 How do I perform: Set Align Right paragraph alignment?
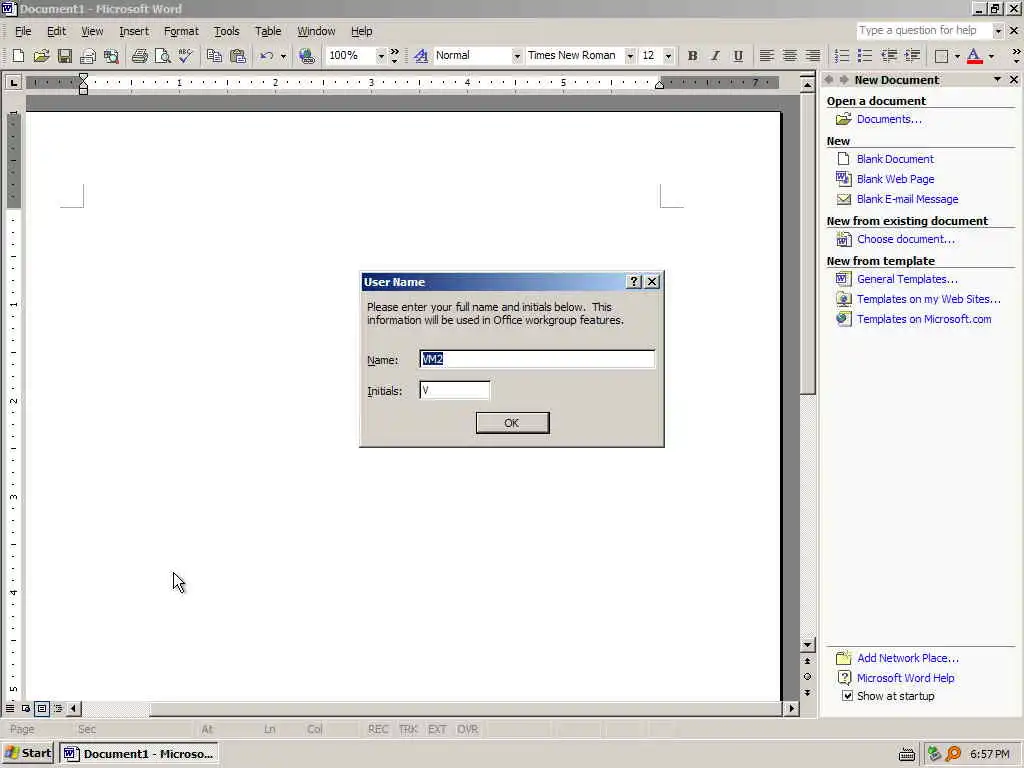coord(812,56)
